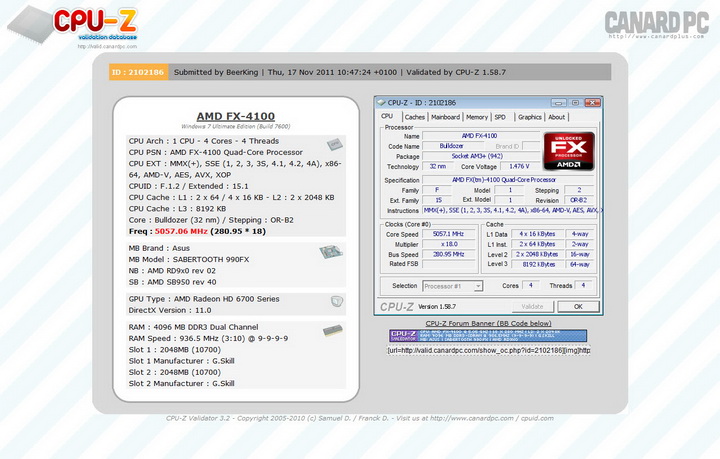The image size is (720, 459).
Task: Click the CPU-Z Forum Banner link
Action: click(x=488, y=323)
